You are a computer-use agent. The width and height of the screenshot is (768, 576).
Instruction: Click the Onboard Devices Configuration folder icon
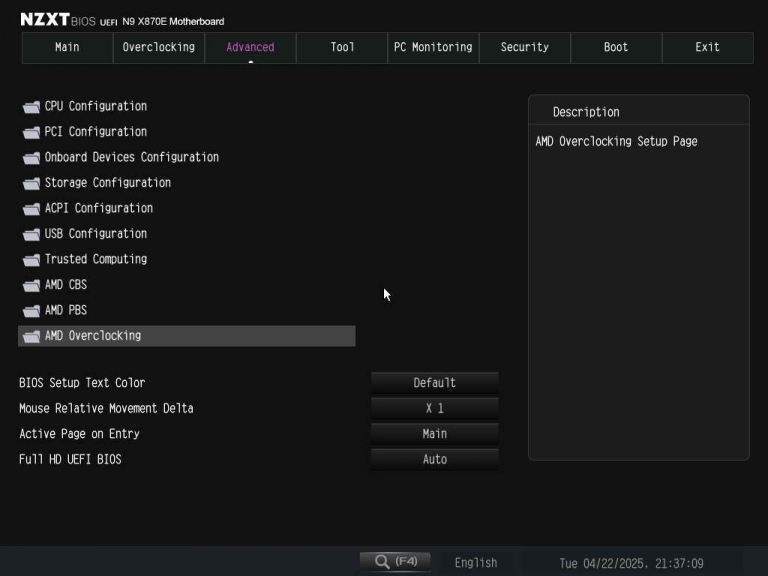pyautogui.click(x=31, y=158)
